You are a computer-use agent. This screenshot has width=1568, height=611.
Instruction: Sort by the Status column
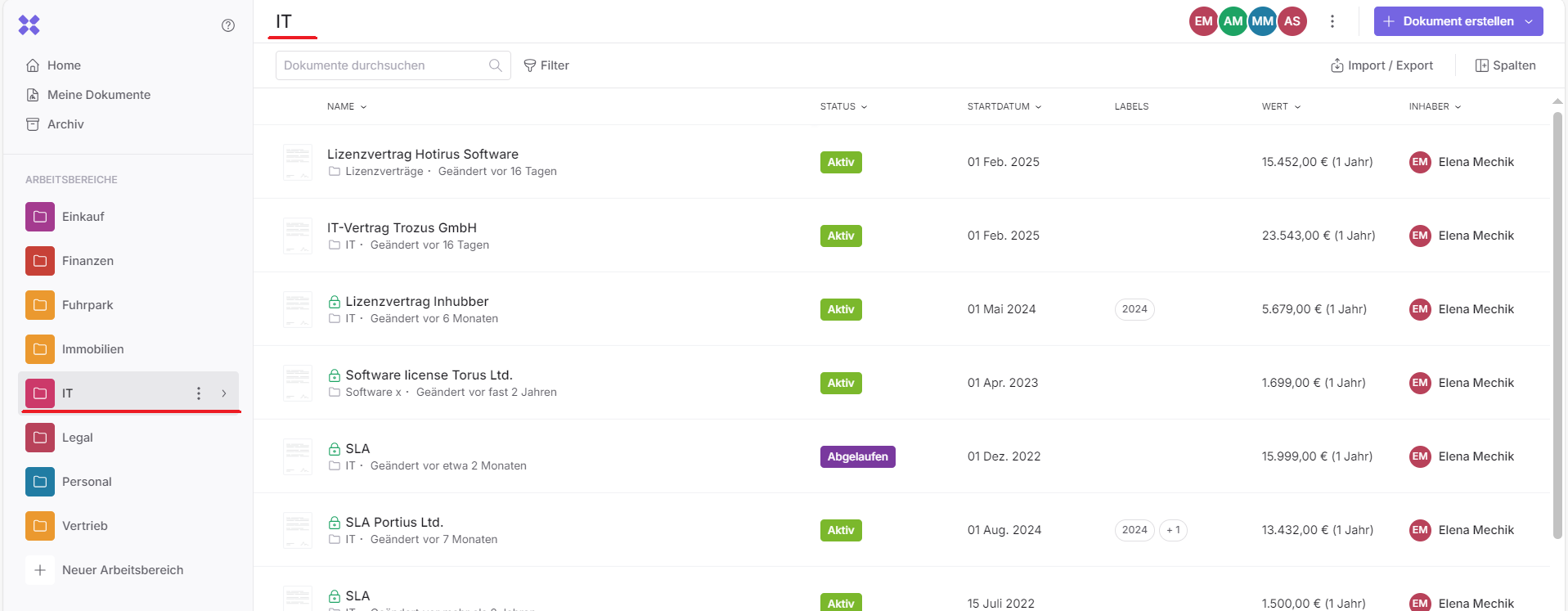843,106
